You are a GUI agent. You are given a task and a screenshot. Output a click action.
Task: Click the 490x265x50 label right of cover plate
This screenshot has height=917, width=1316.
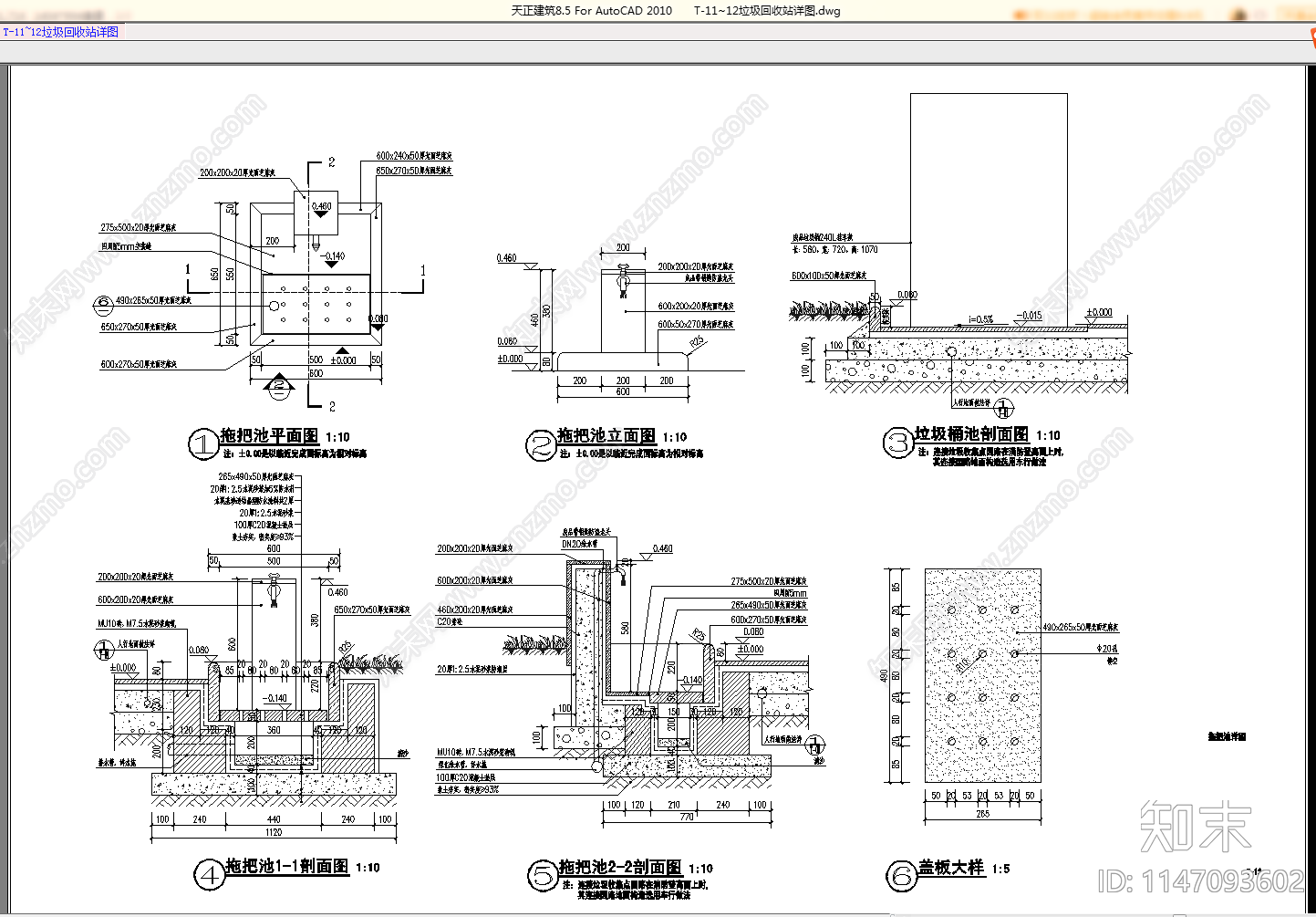pos(1080,628)
